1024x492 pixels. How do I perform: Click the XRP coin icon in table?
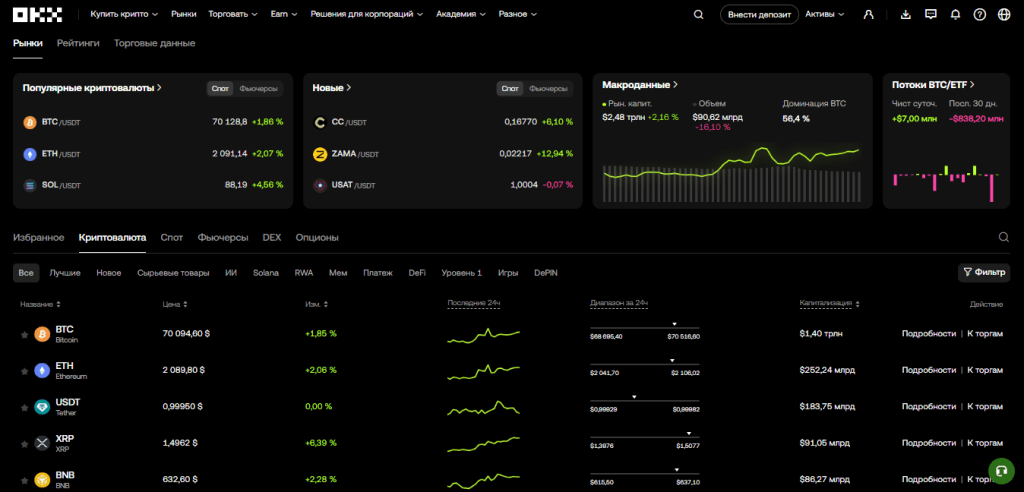(42, 443)
